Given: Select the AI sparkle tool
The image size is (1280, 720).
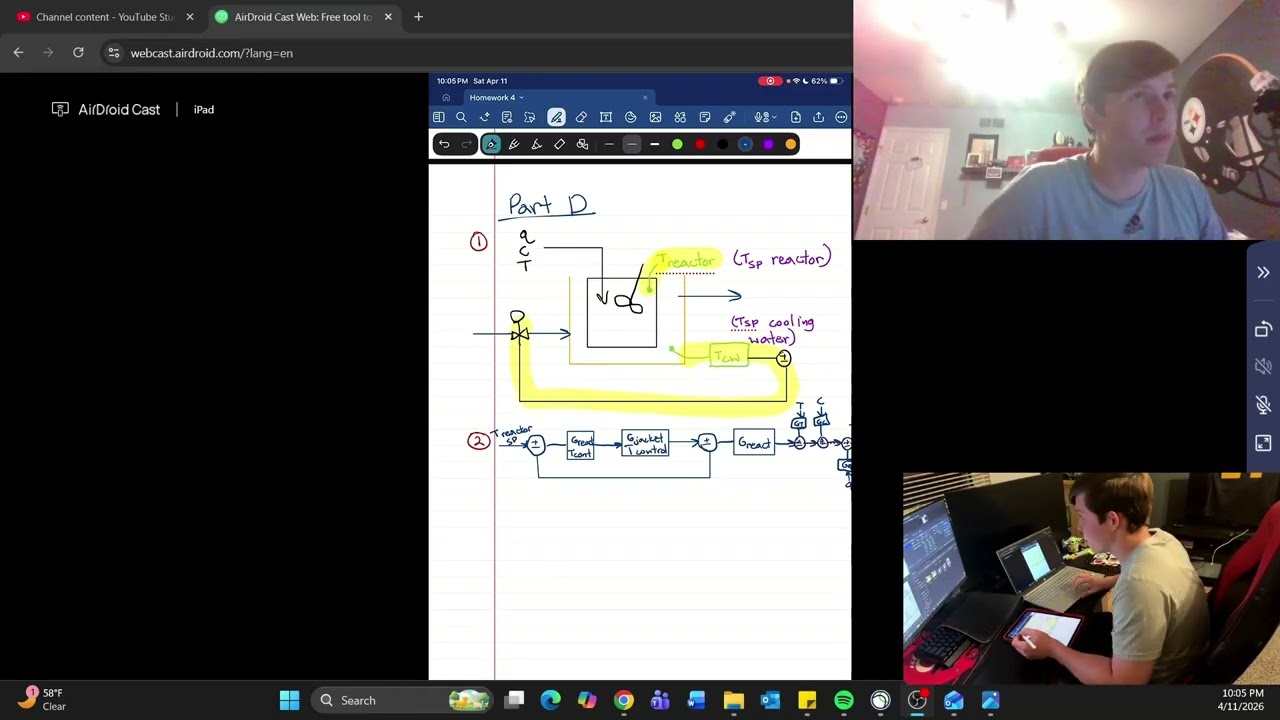Looking at the screenshot, I should click(x=485, y=117).
